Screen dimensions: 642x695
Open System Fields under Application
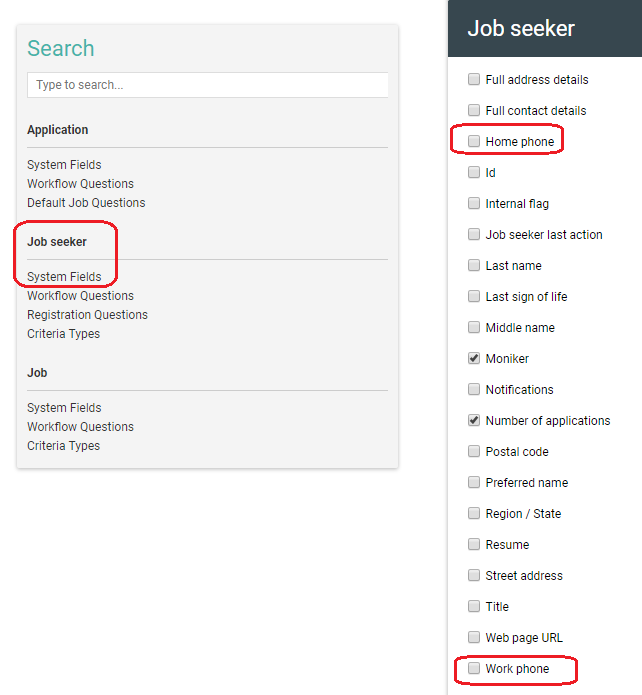[64, 165]
